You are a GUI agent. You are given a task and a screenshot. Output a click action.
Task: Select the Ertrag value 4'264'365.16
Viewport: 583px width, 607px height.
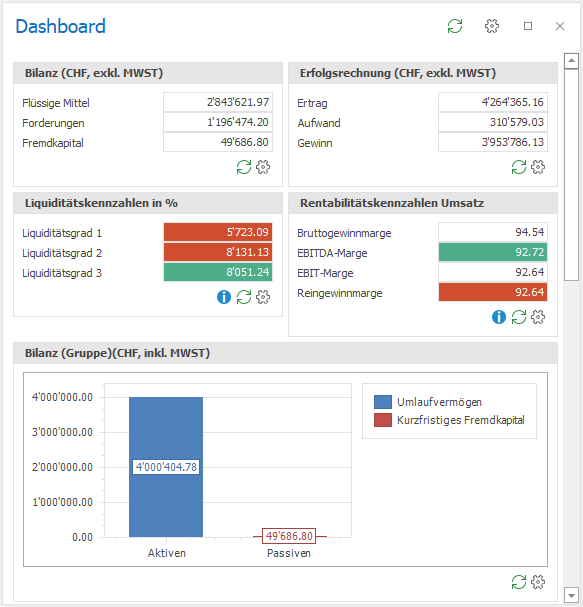[x=493, y=102]
